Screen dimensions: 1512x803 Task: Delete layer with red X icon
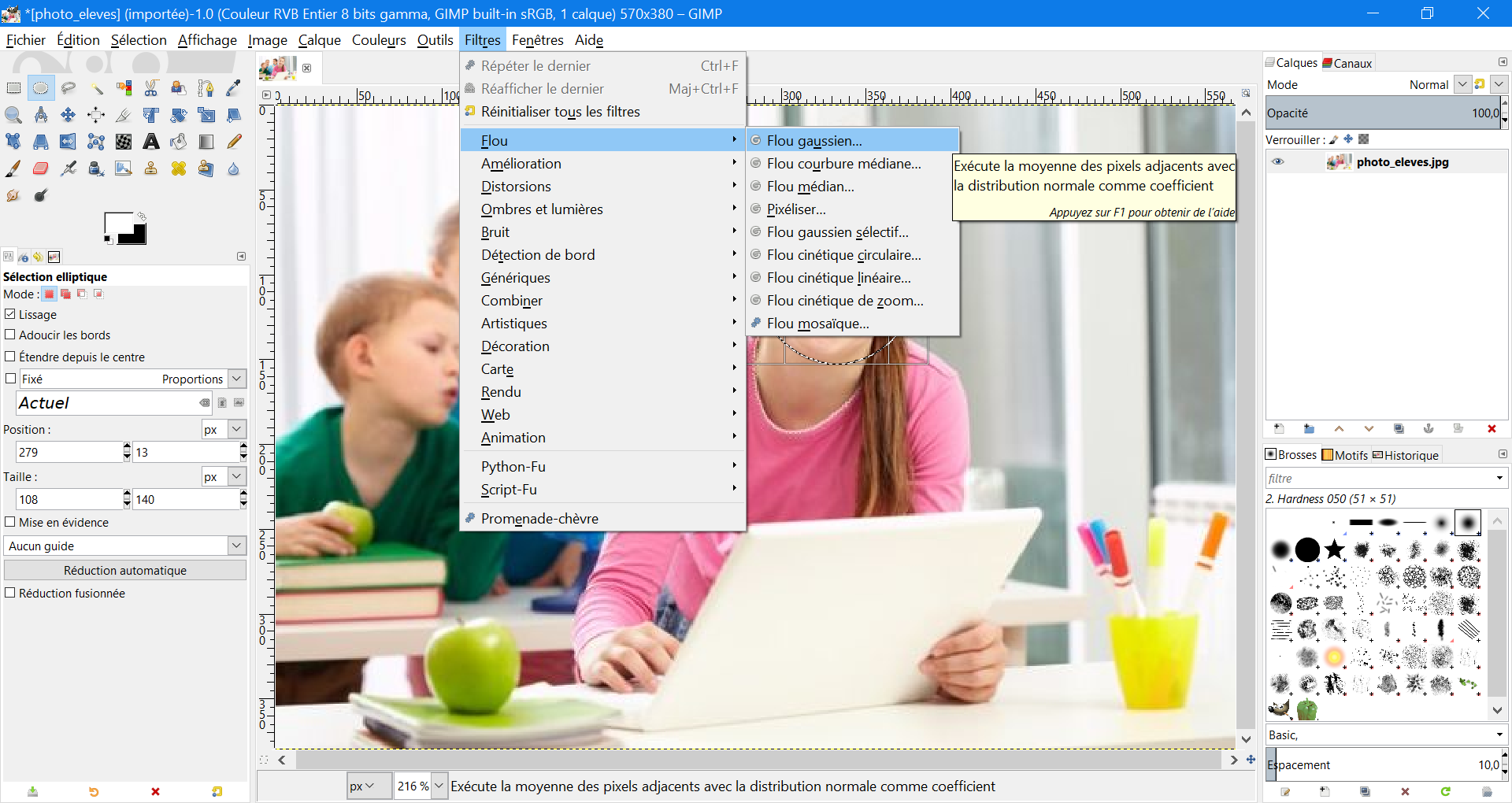[1492, 429]
